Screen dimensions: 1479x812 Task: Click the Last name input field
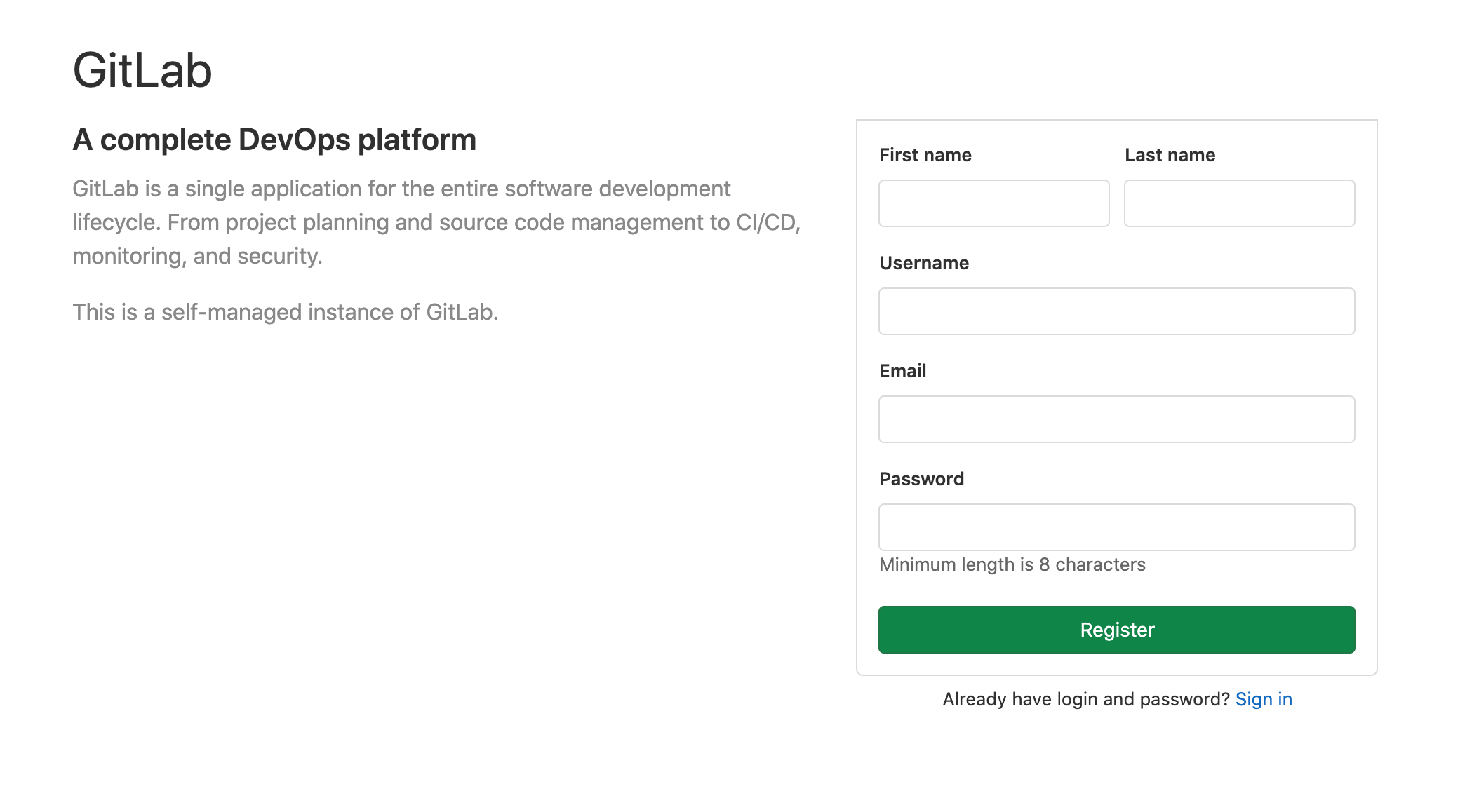click(1239, 203)
